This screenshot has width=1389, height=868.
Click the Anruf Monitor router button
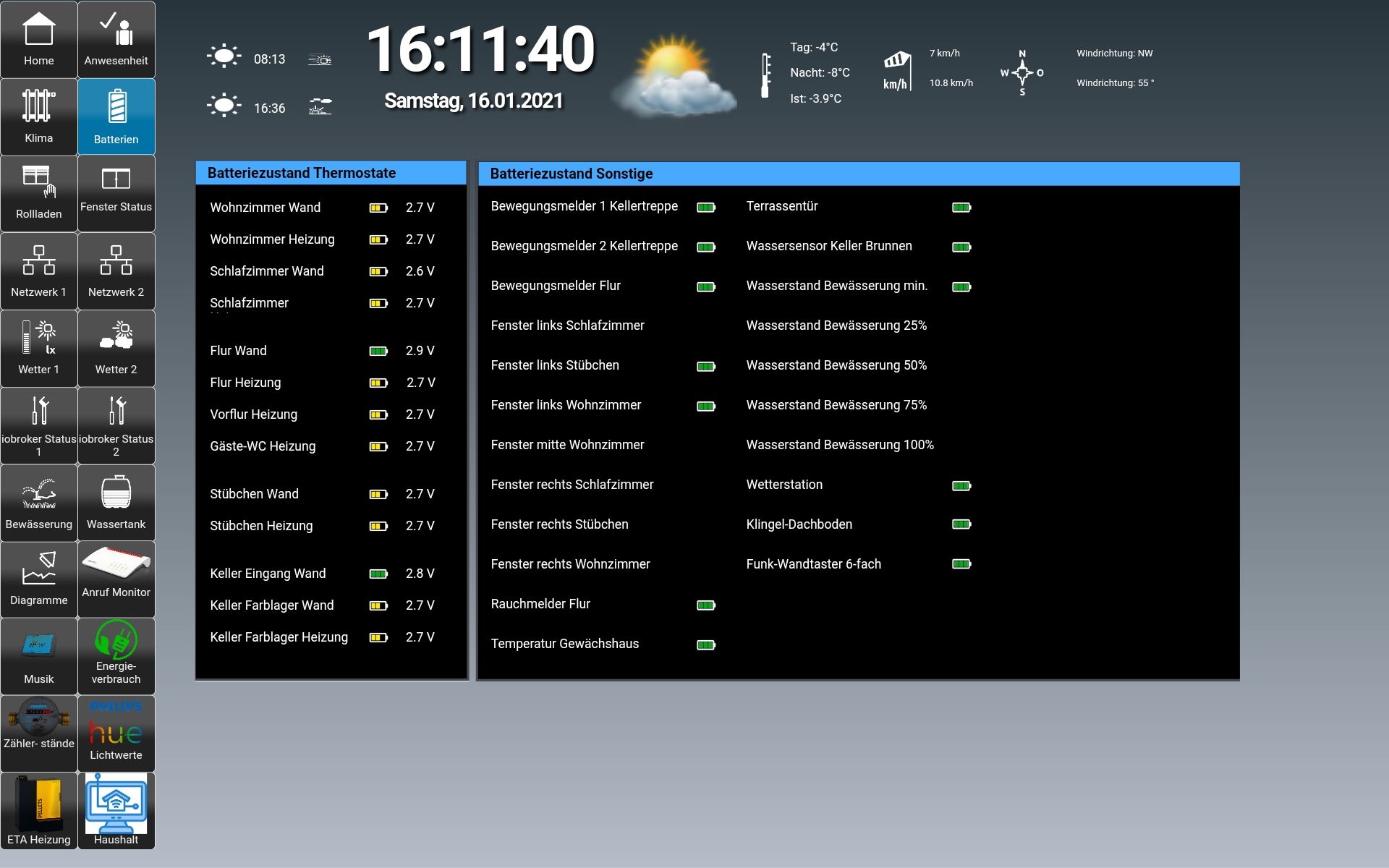(116, 580)
